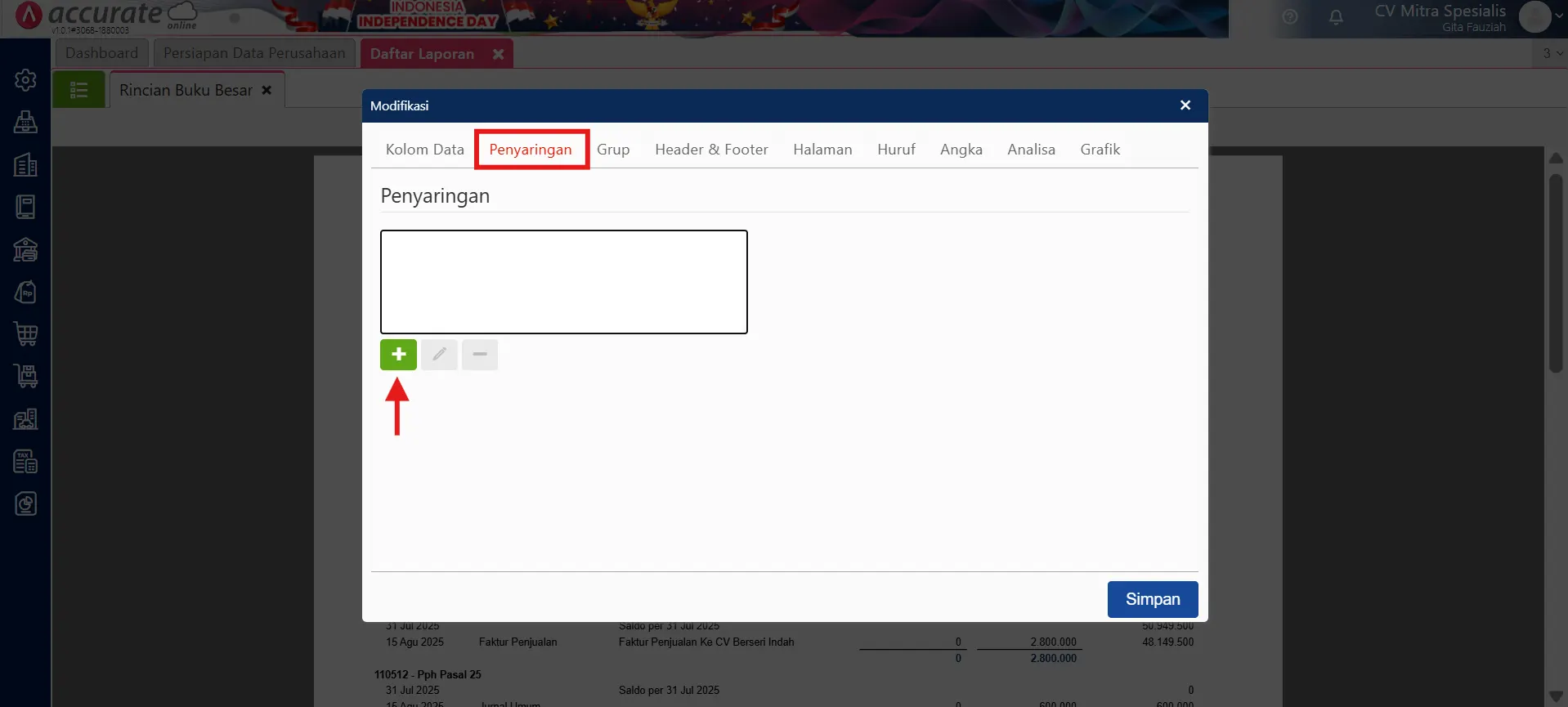
Task: Open the reports chart icon in sidebar
Action: pyautogui.click(x=25, y=503)
